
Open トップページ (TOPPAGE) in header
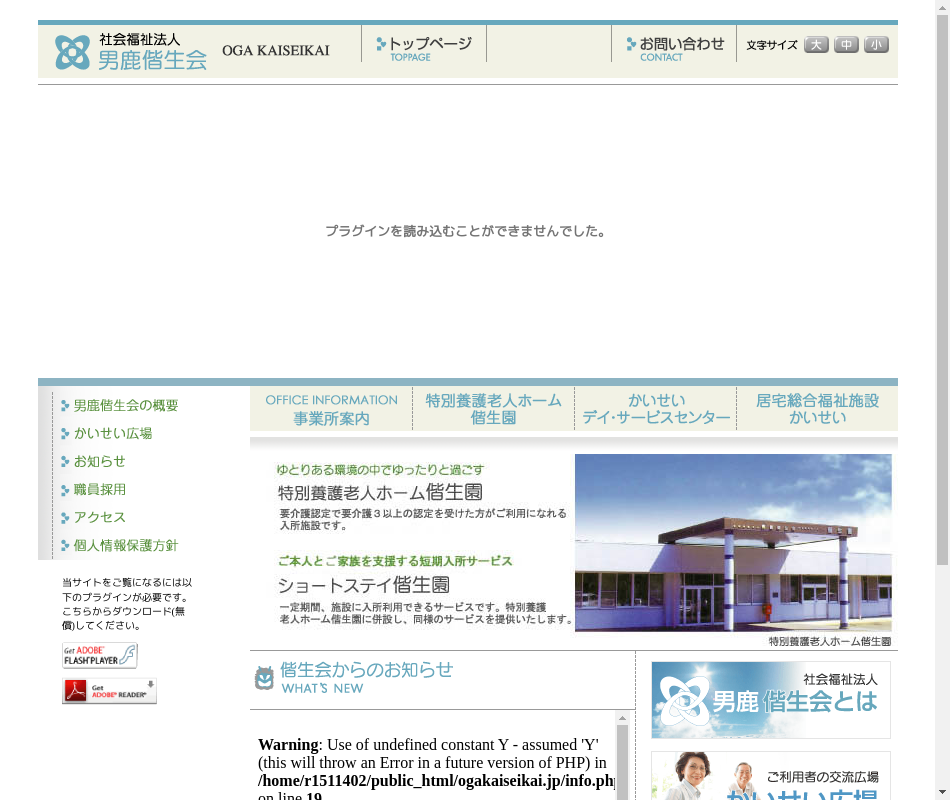click(x=424, y=48)
